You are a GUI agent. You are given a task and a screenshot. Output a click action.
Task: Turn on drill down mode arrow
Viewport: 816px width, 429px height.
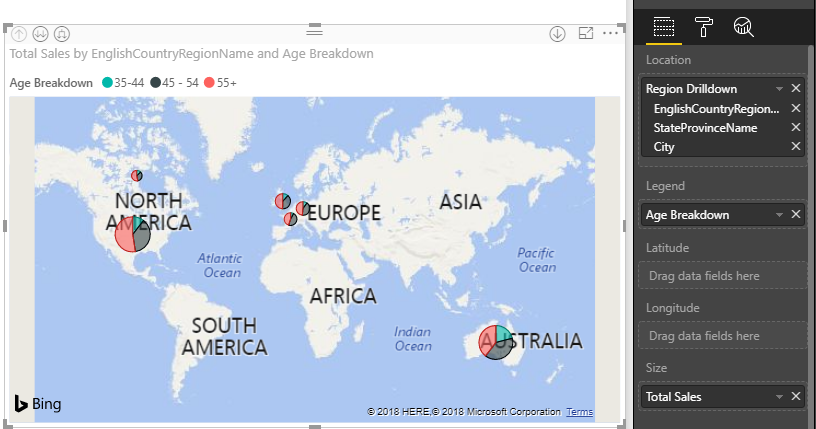coord(557,34)
